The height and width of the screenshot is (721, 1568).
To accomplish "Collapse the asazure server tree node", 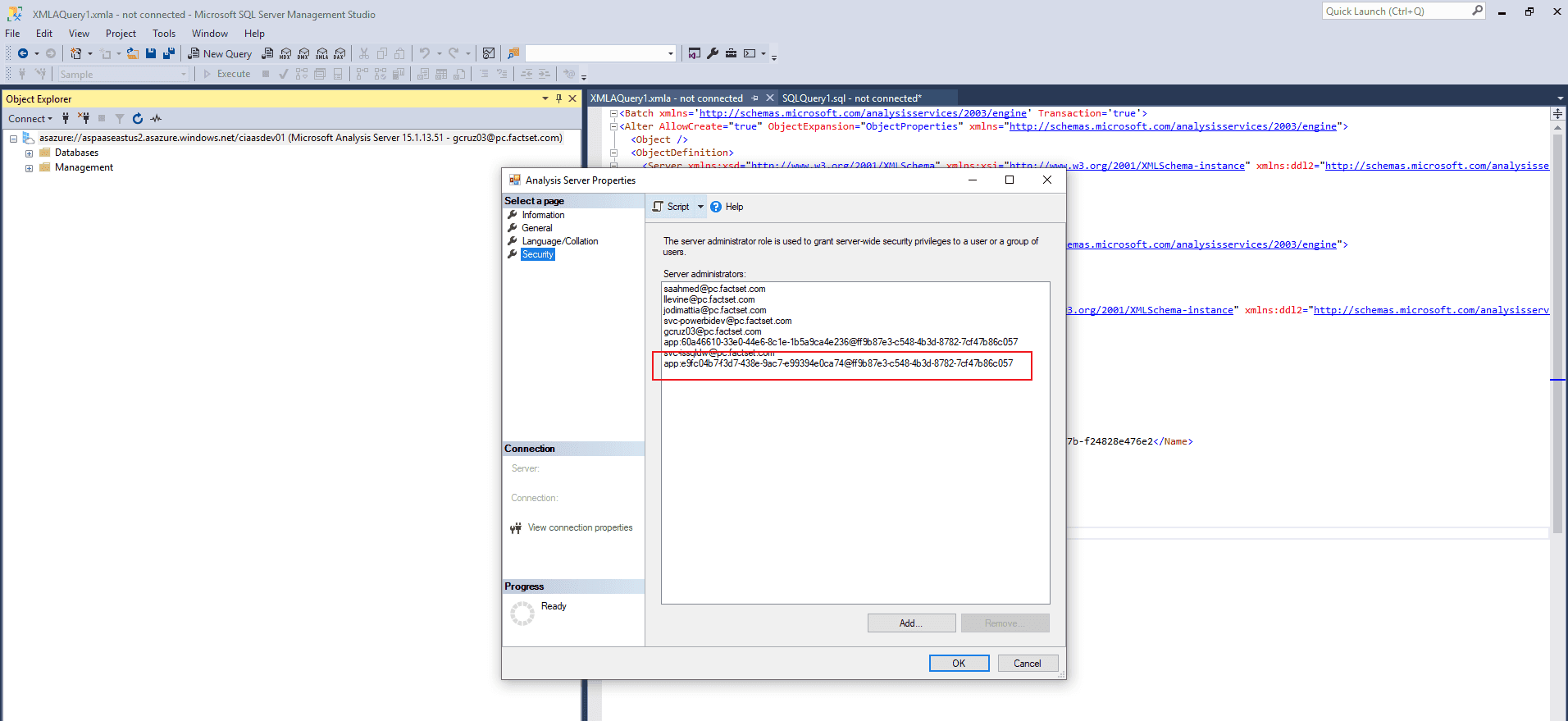I will [x=14, y=139].
